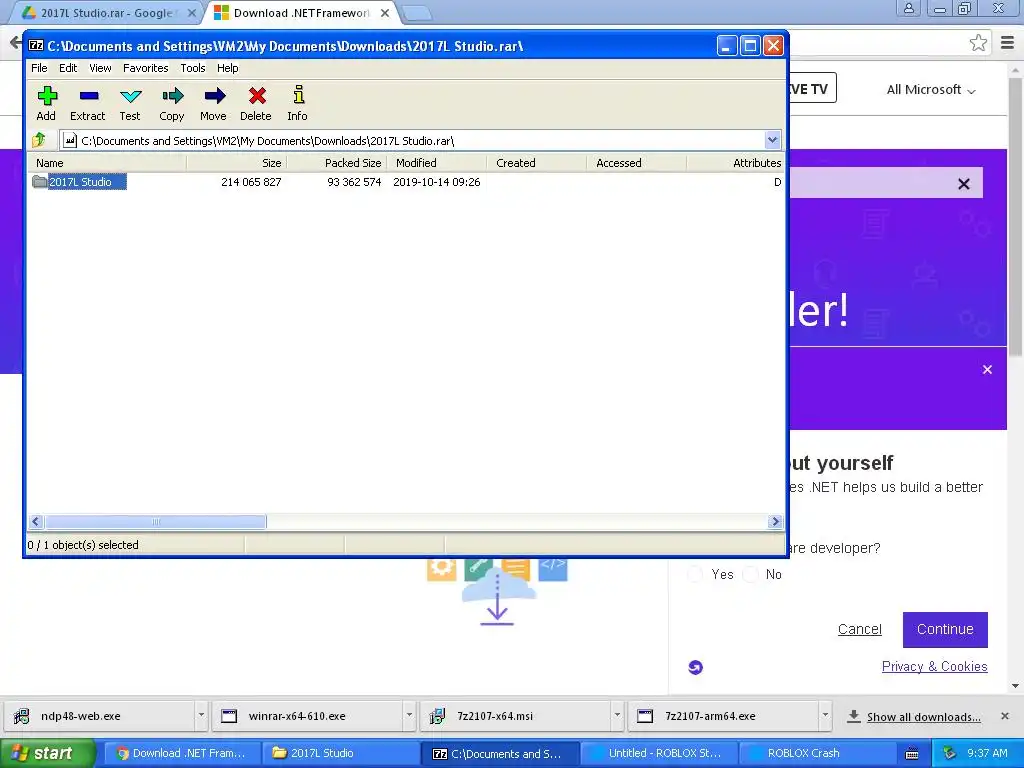Sort file list by Name column
This screenshot has height=768, width=1024.
(x=108, y=163)
